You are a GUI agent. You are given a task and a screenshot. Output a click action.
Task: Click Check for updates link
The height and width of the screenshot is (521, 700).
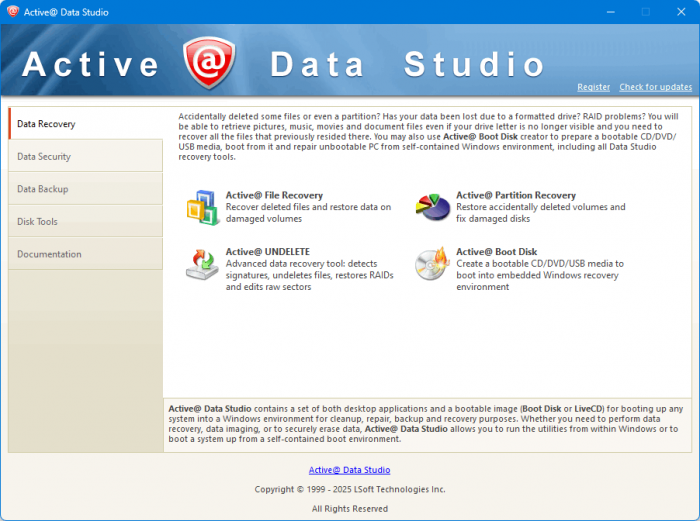(x=655, y=87)
